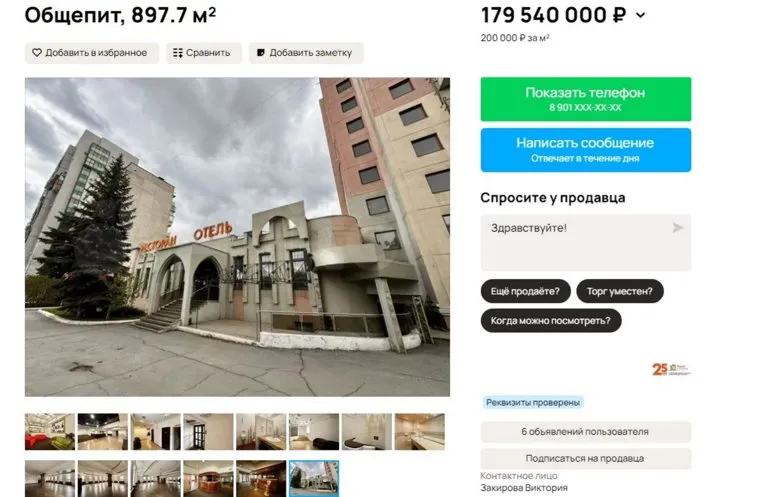The image size is (760, 497).
Task: Click the heart icon to add to favorites
Action: coord(37,52)
